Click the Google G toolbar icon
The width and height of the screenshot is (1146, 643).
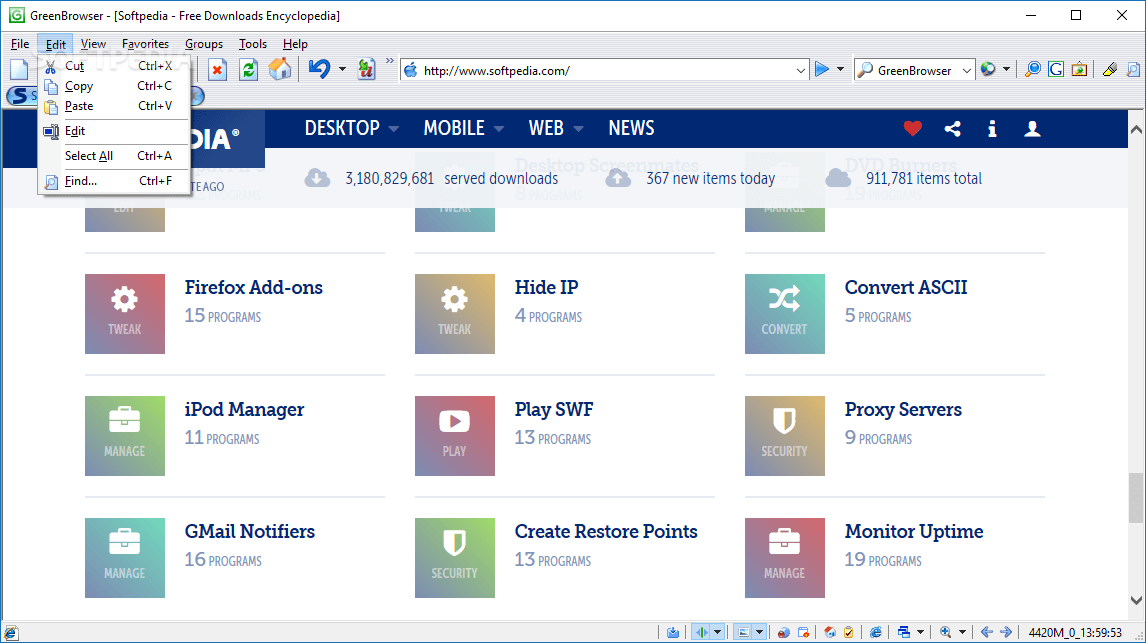tap(1056, 70)
